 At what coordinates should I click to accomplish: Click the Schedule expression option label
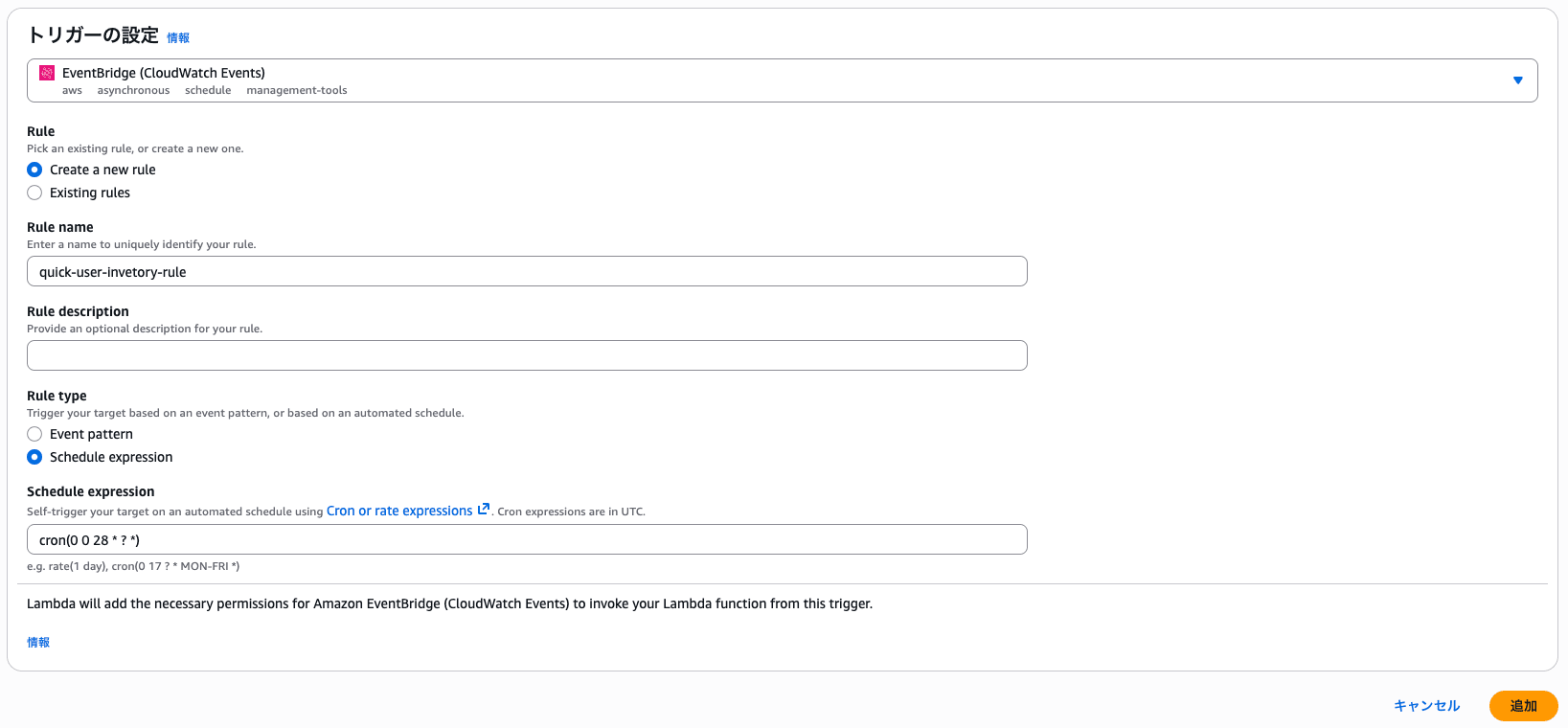click(x=111, y=457)
